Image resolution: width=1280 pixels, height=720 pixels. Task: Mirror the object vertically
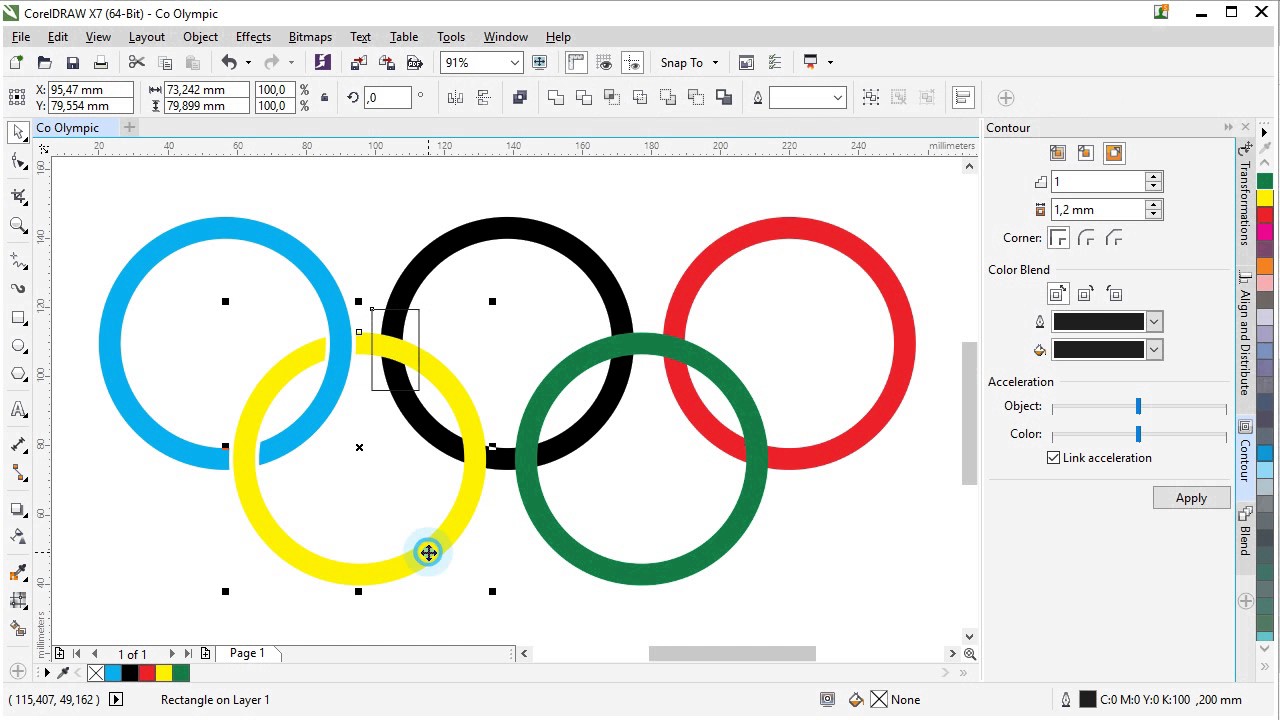(x=484, y=97)
